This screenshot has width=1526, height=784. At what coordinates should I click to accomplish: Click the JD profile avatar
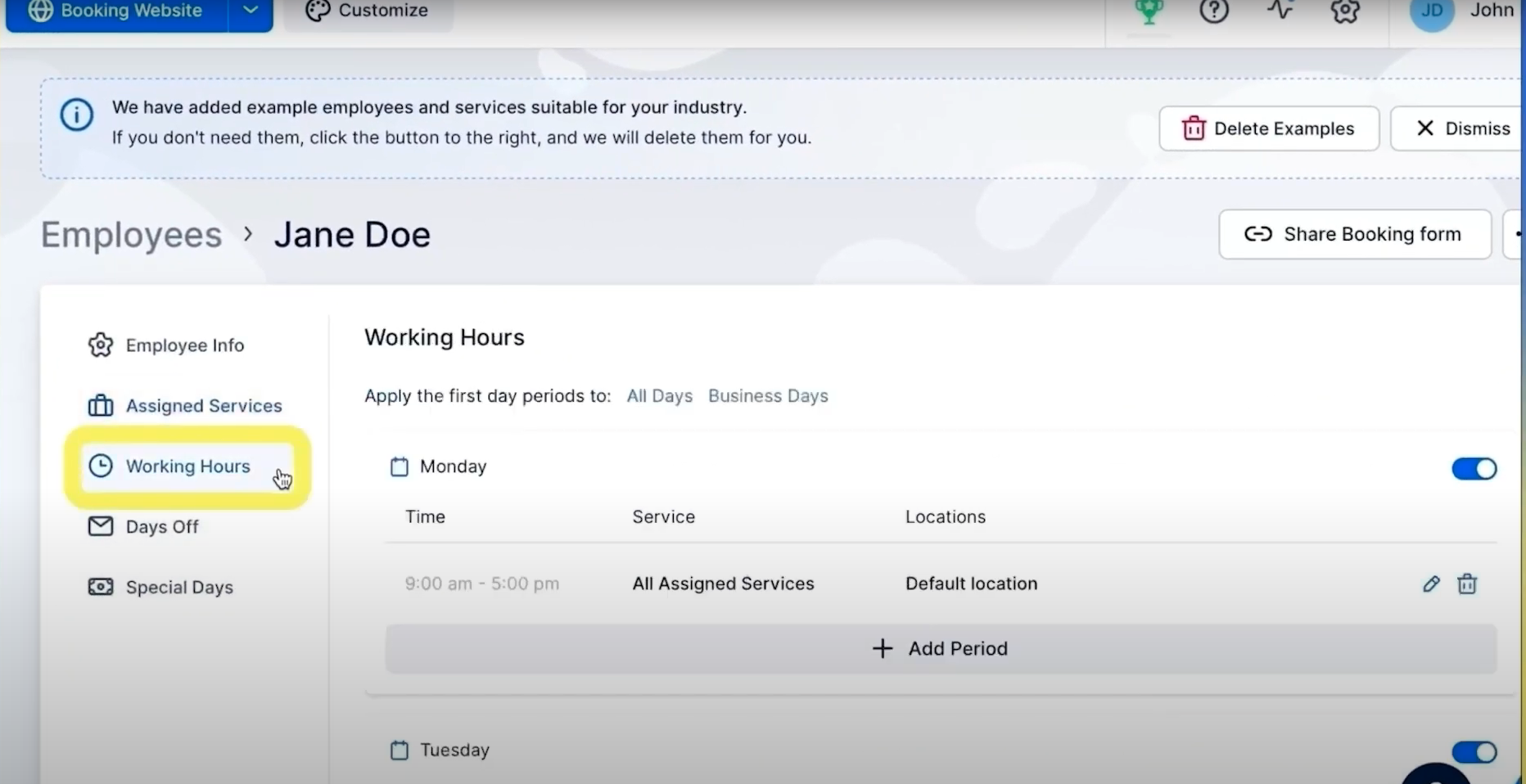click(1431, 11)
